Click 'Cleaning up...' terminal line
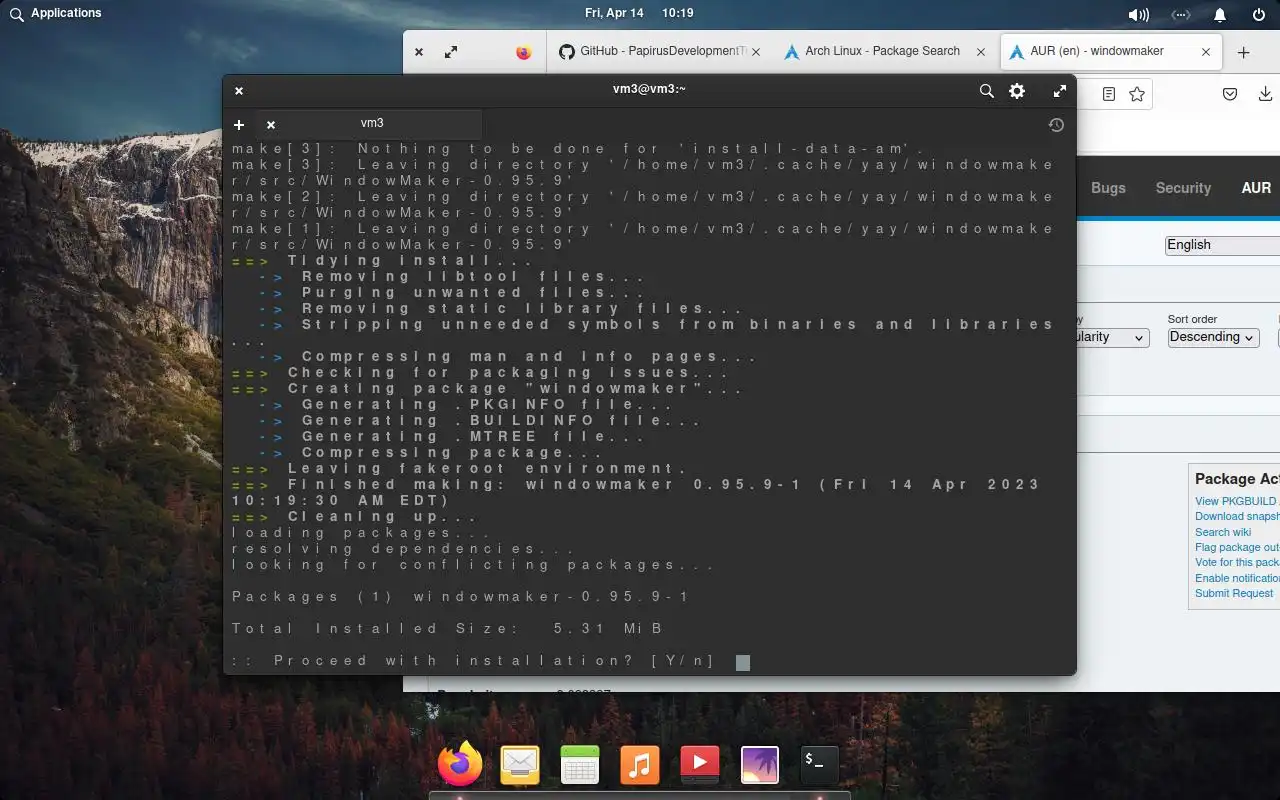 (355, 517)
